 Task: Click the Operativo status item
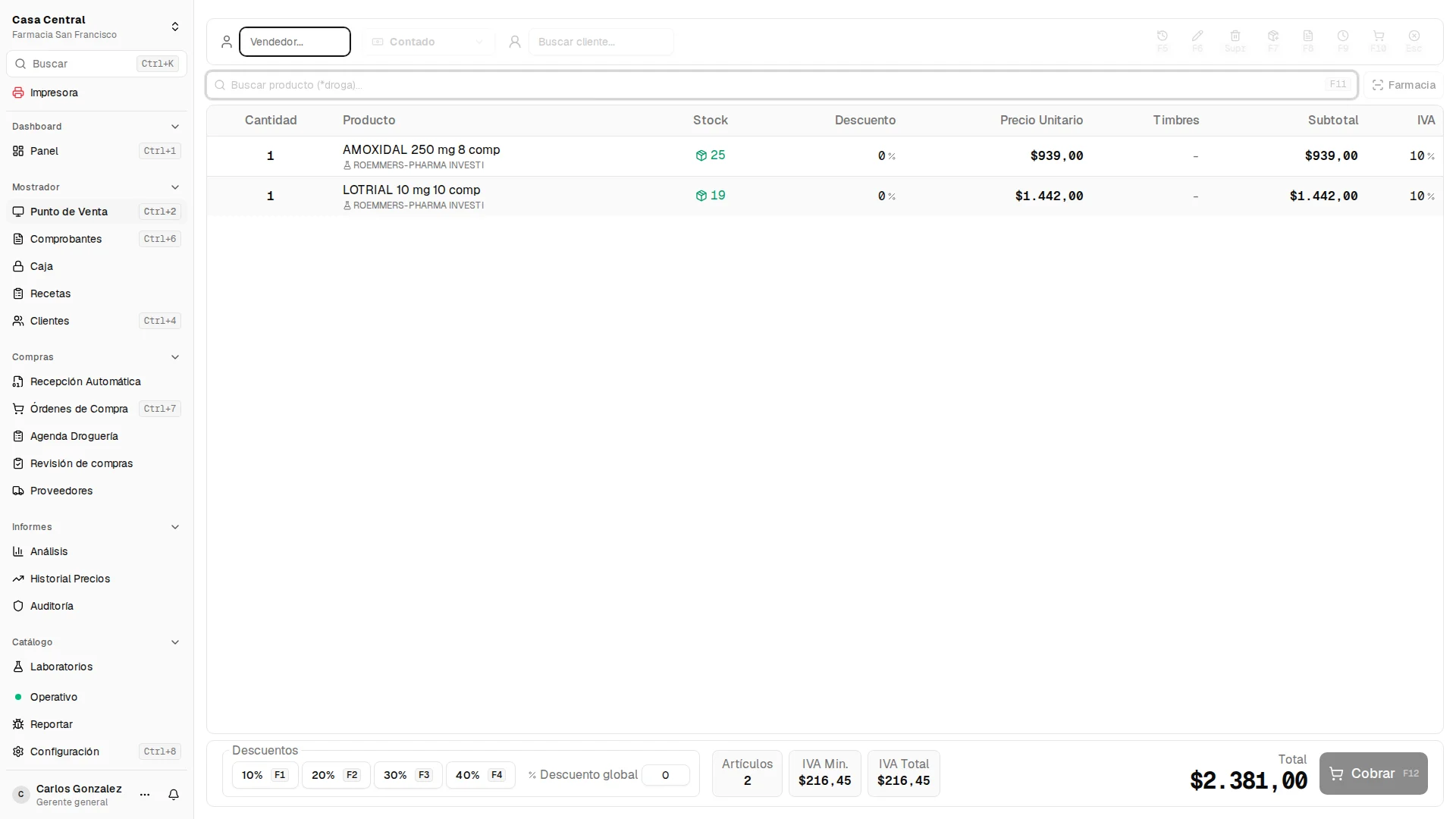coord(96,697)
